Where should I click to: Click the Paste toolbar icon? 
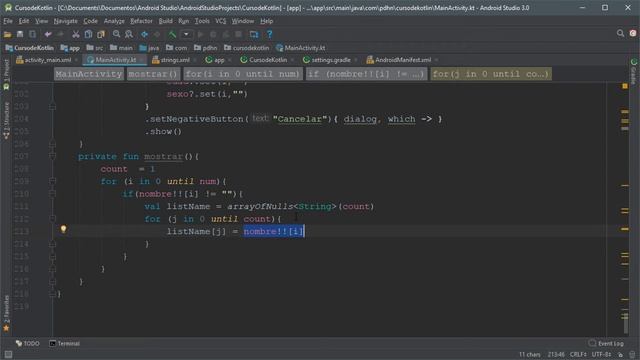click(101, 34)
